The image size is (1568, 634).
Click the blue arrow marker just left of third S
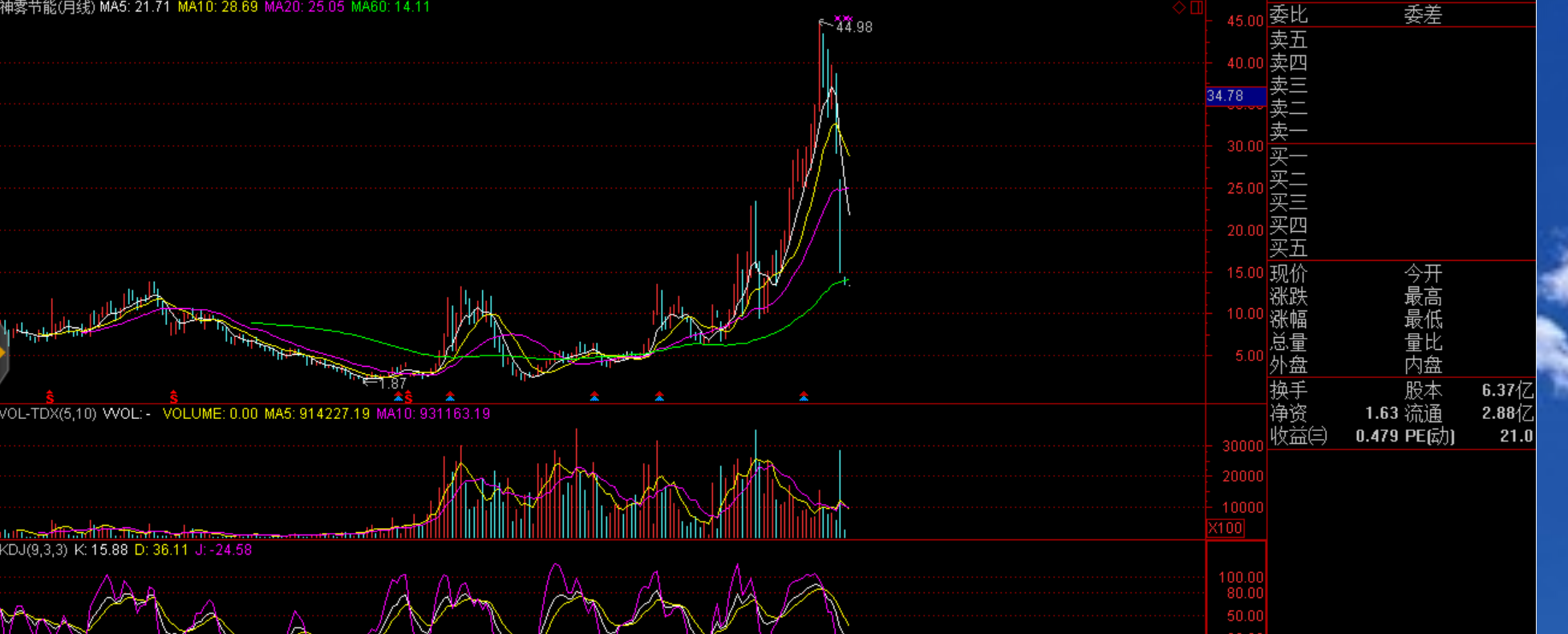(x=398, y=396)
